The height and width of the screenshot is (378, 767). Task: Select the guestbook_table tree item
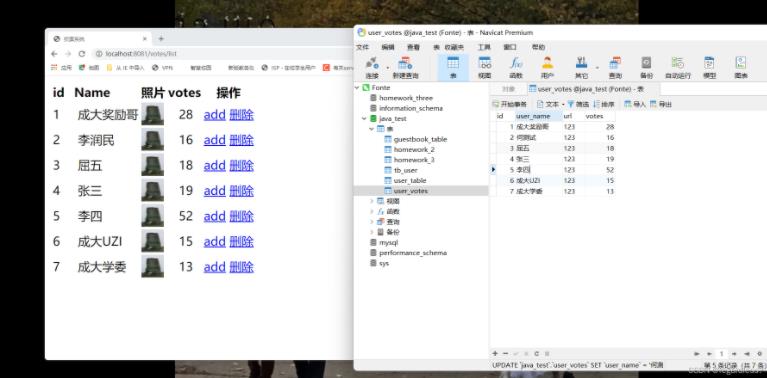(x=420, y=139)
